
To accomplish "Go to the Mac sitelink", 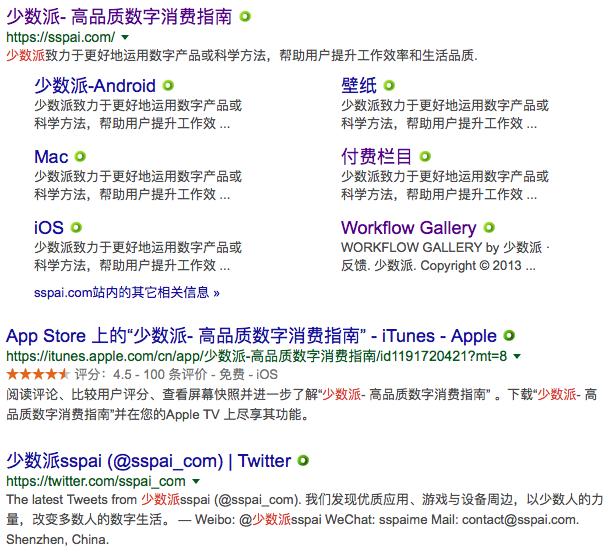I will point(51,157).
